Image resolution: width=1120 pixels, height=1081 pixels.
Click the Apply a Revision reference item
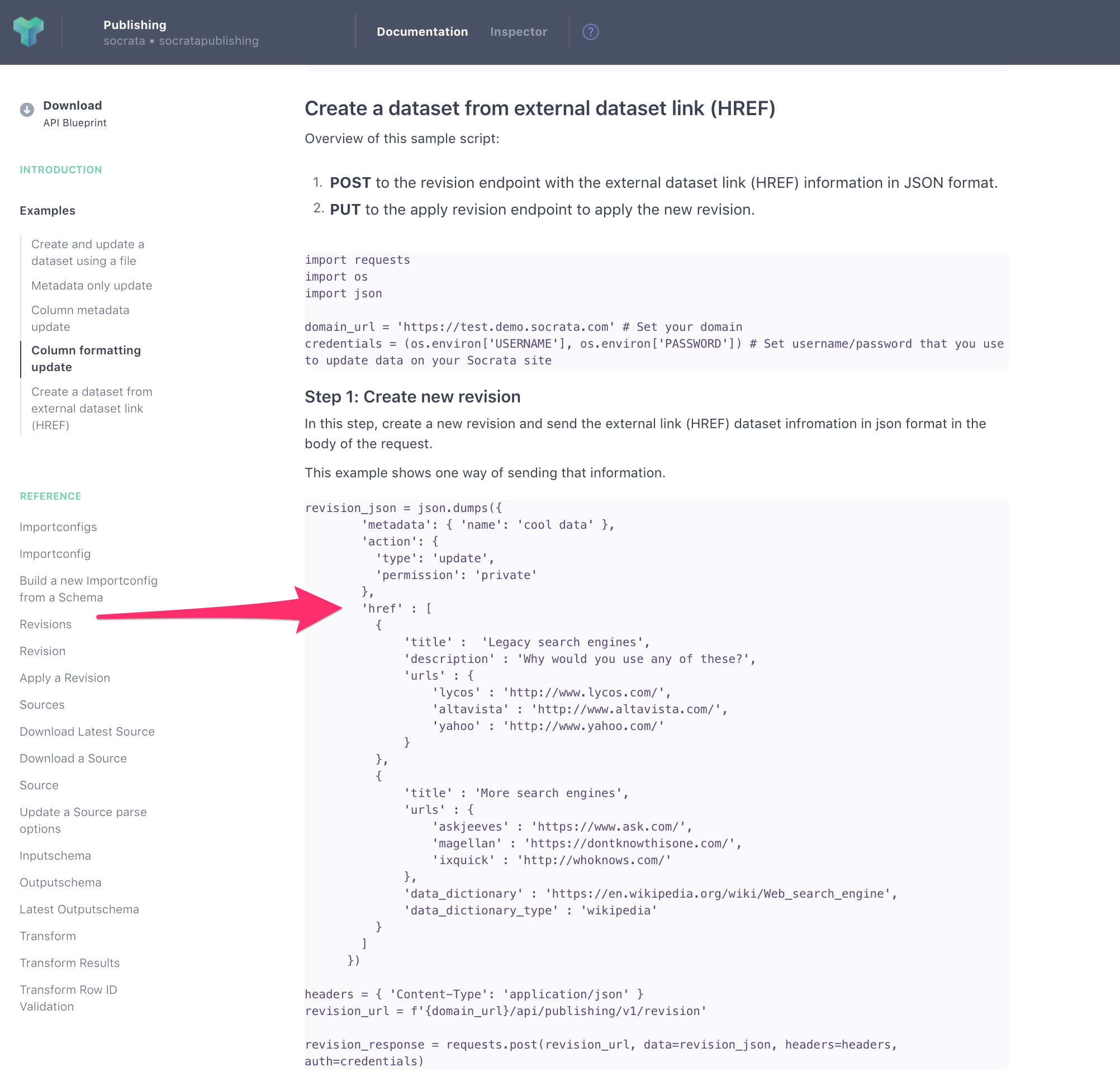click(x=65, y=677)
